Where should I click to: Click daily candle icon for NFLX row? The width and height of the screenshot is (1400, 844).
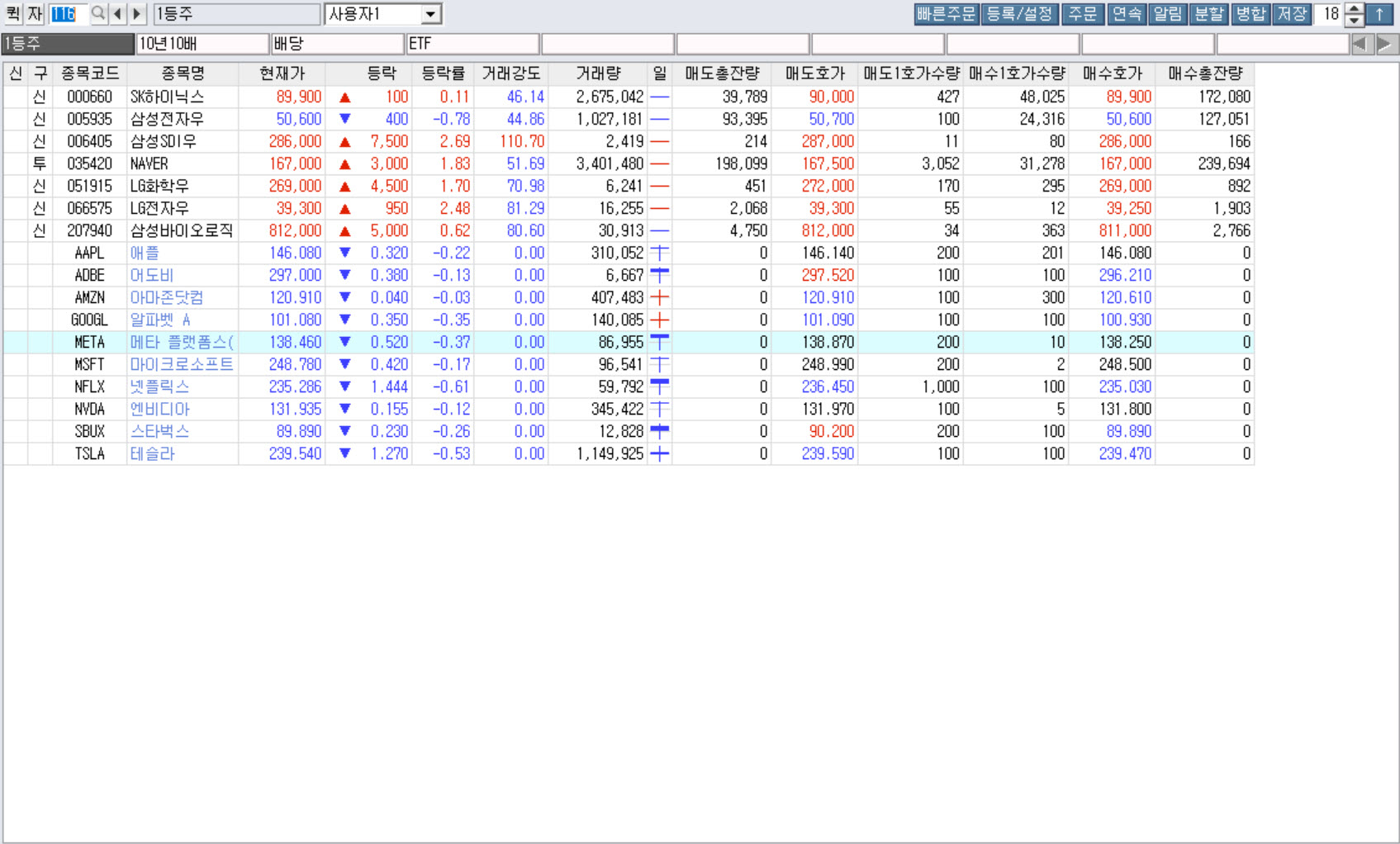coord(660,386)
